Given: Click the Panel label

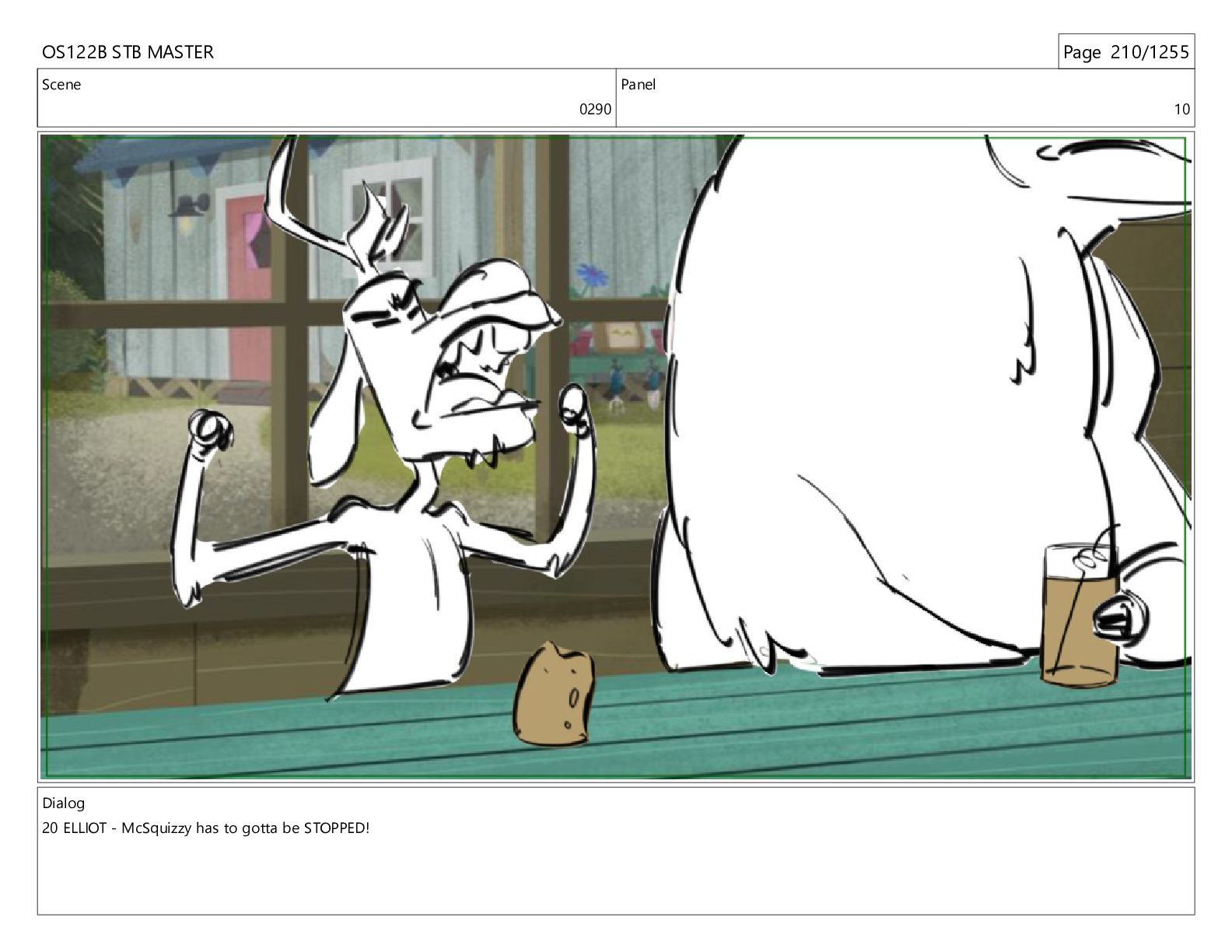Looking at the screenshot, I should 639,85.
